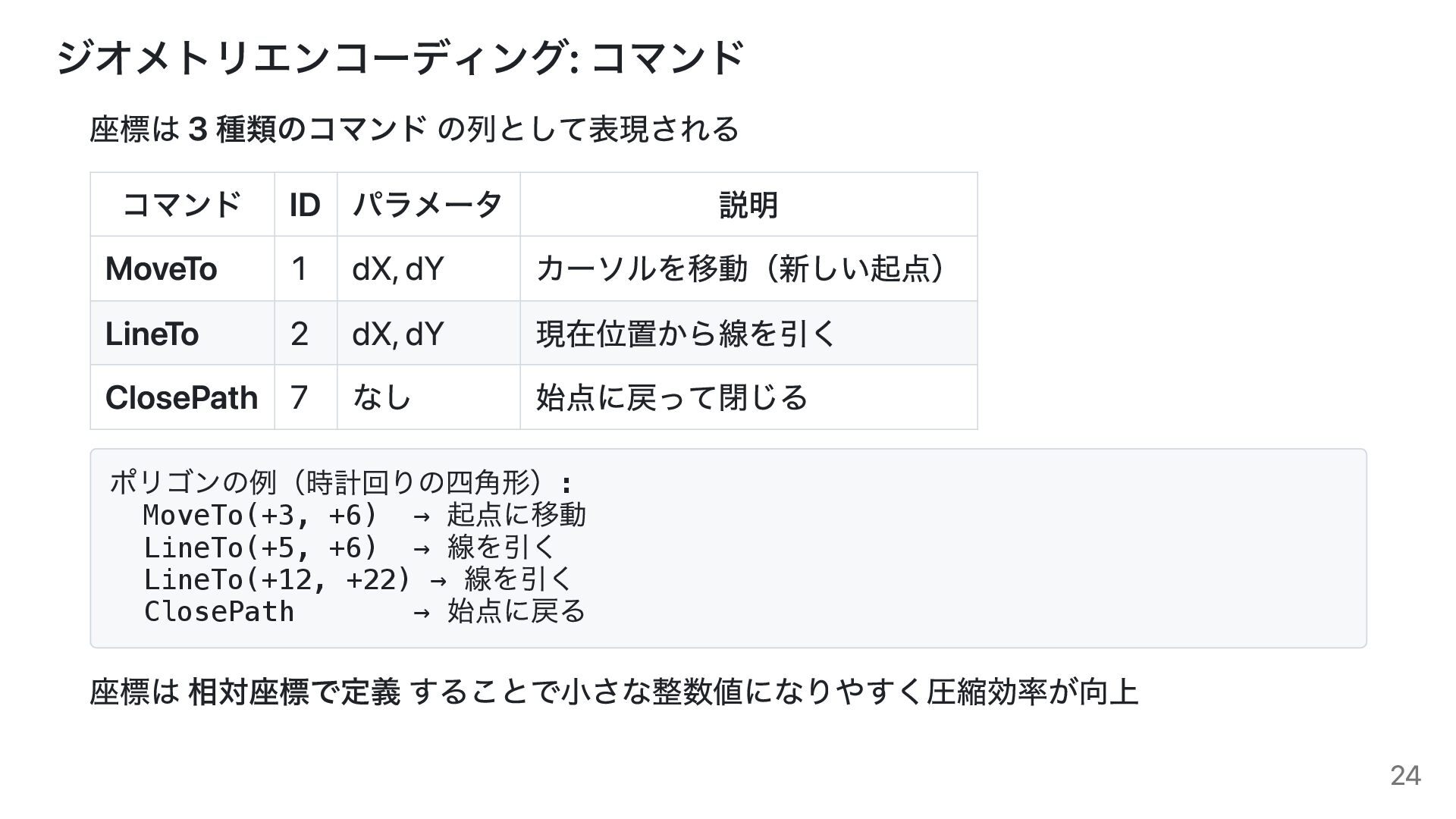Select the MoveTo command cell
The width and height of the screenshot is (1456, 819).
182,268
